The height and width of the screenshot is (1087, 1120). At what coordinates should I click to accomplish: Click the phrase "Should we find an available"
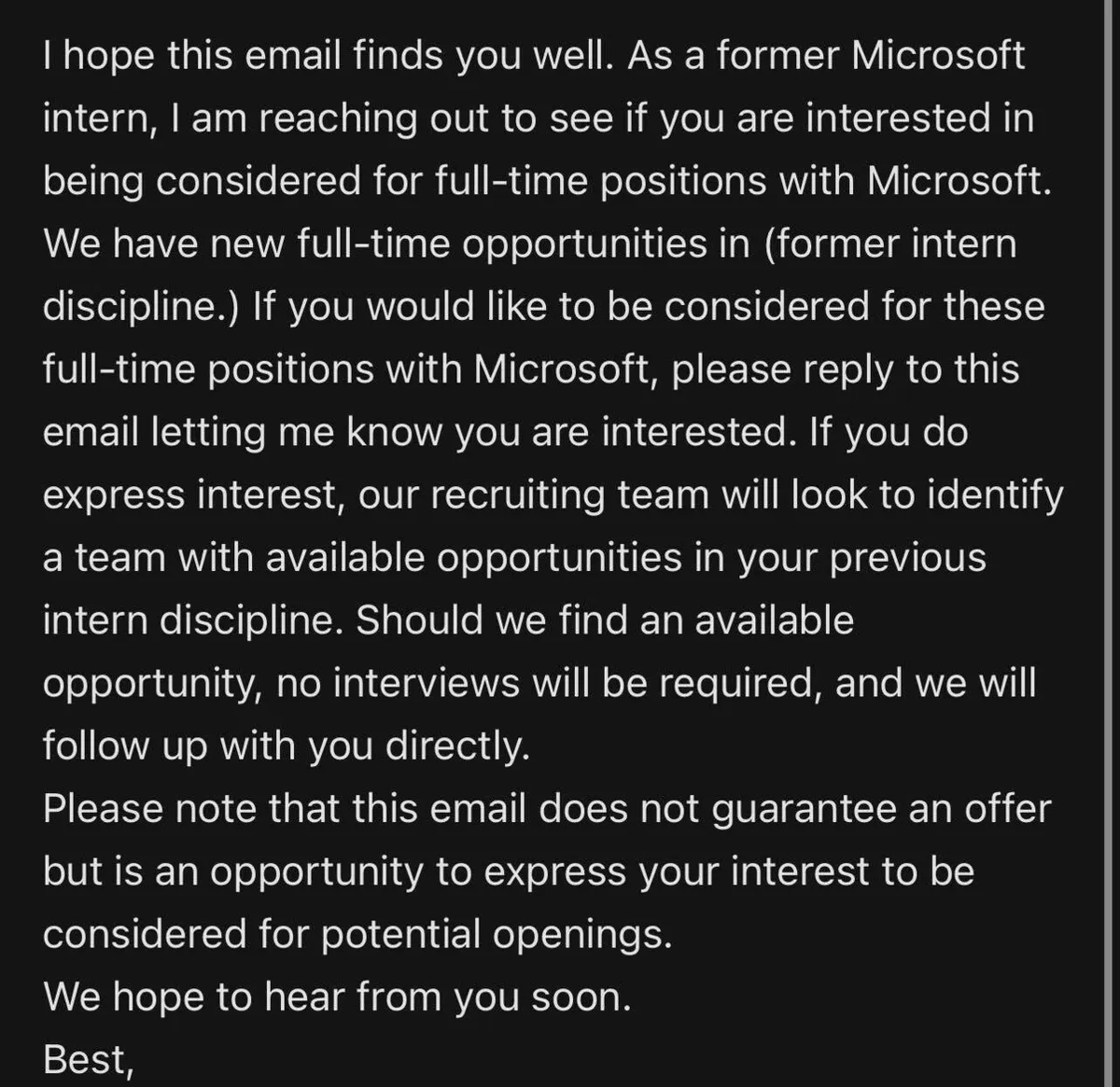(605, 620)
